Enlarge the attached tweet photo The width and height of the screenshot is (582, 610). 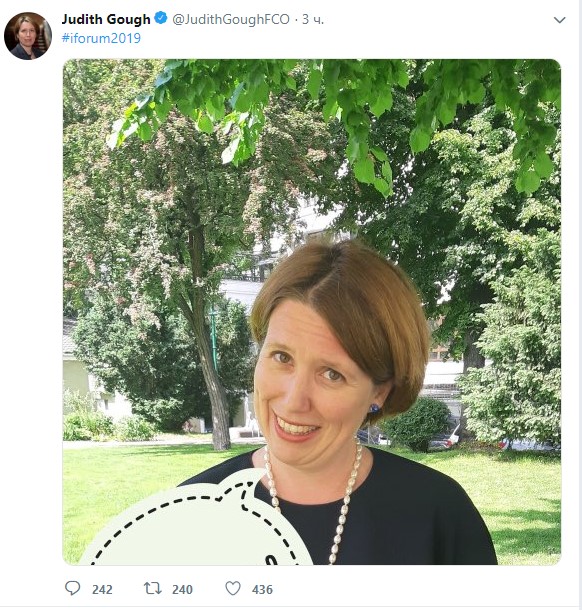[x=312, y=312]
